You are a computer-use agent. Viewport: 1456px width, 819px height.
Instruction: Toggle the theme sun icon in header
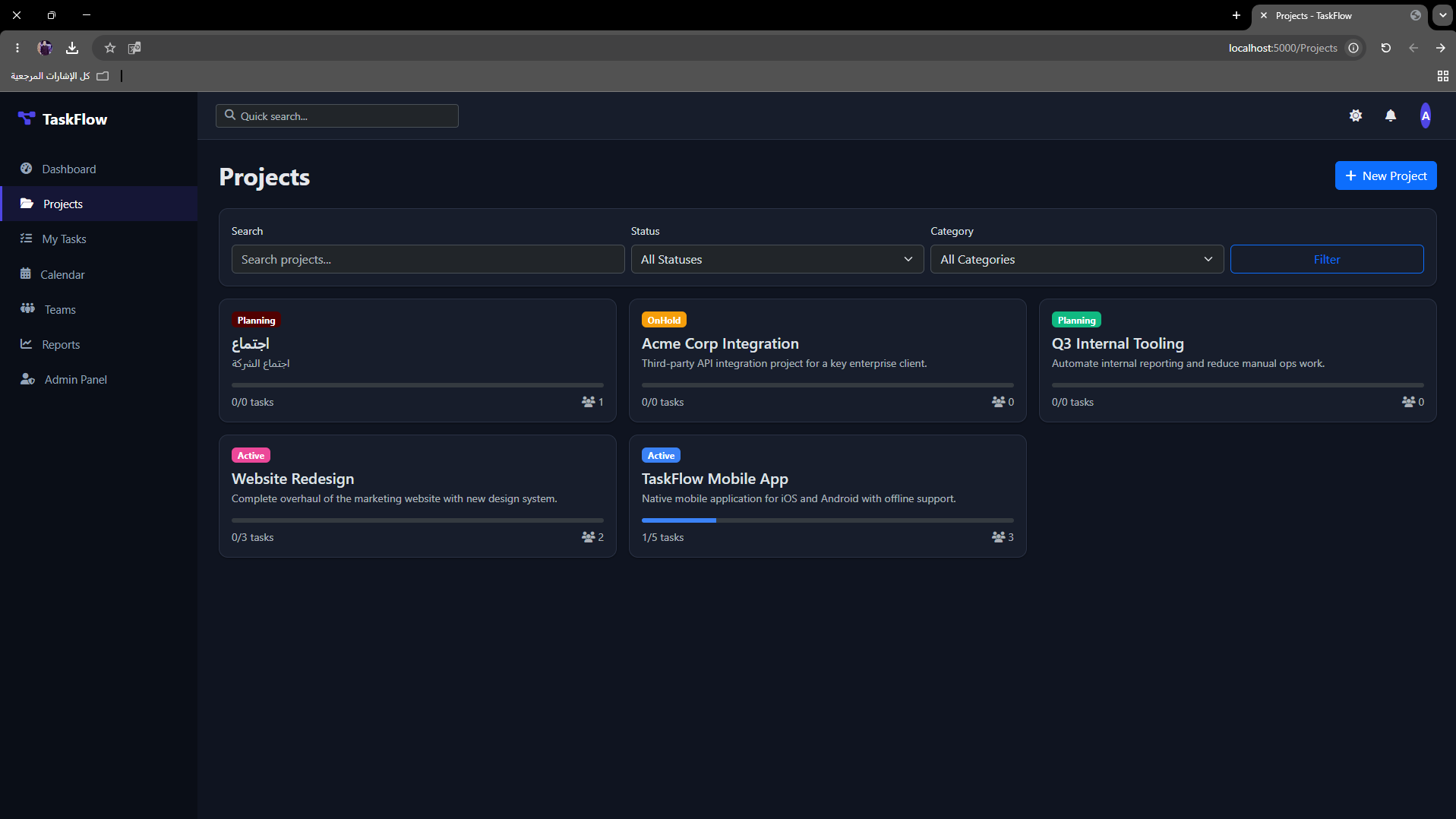(x=1356, y=115)
